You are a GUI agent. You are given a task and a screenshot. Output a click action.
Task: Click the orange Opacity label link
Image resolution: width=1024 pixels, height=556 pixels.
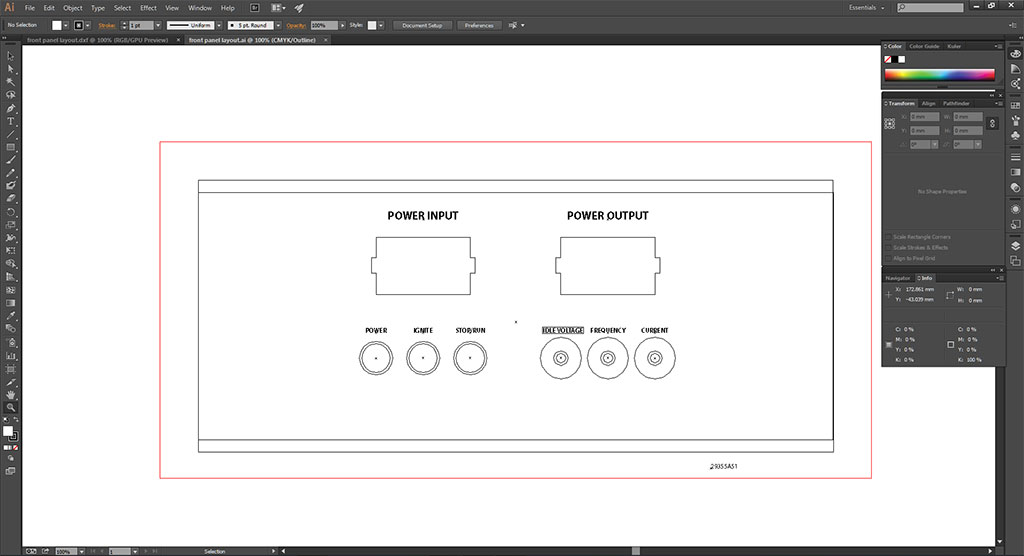point(296,25)
